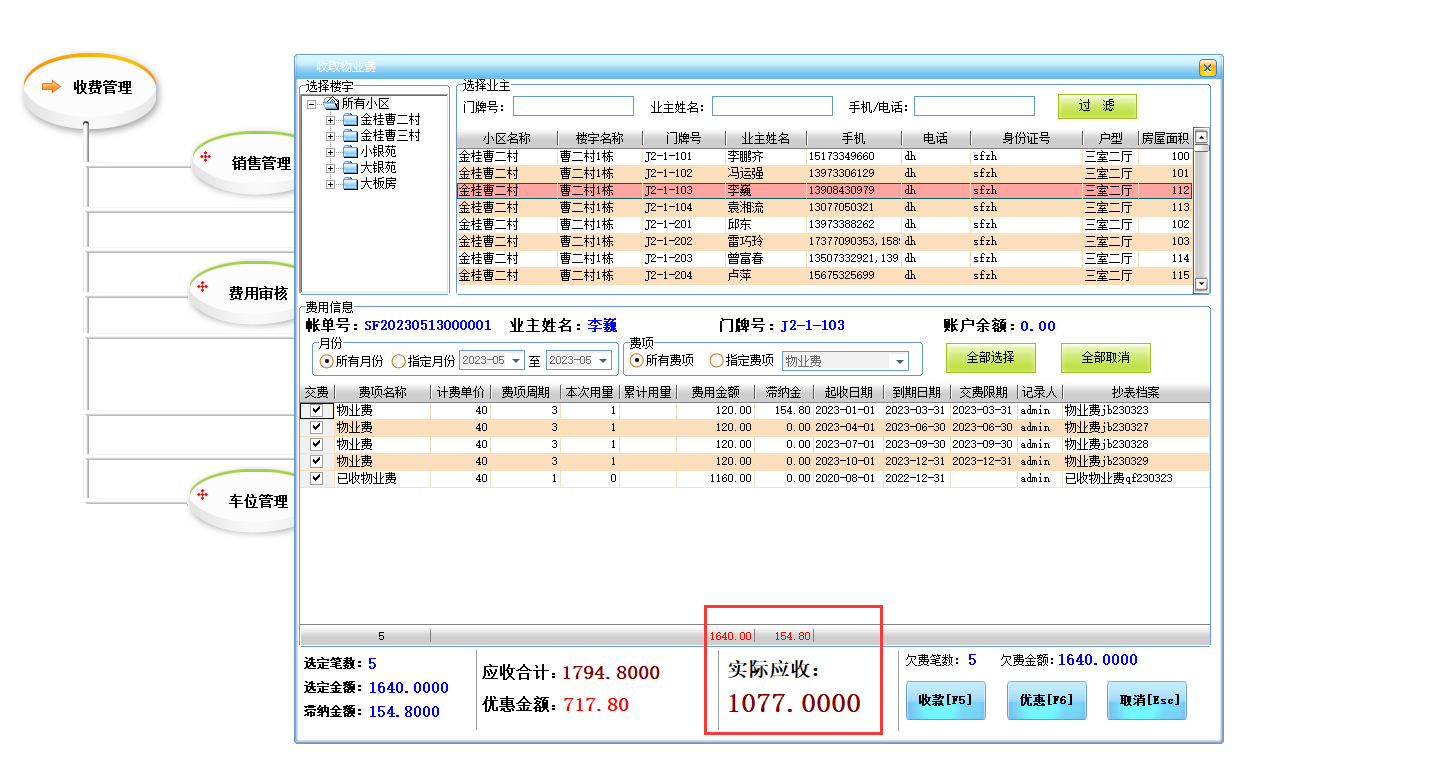Click the red icon beside 车位管理
This screenshot has width=1432, height=758.
point(202,495)
